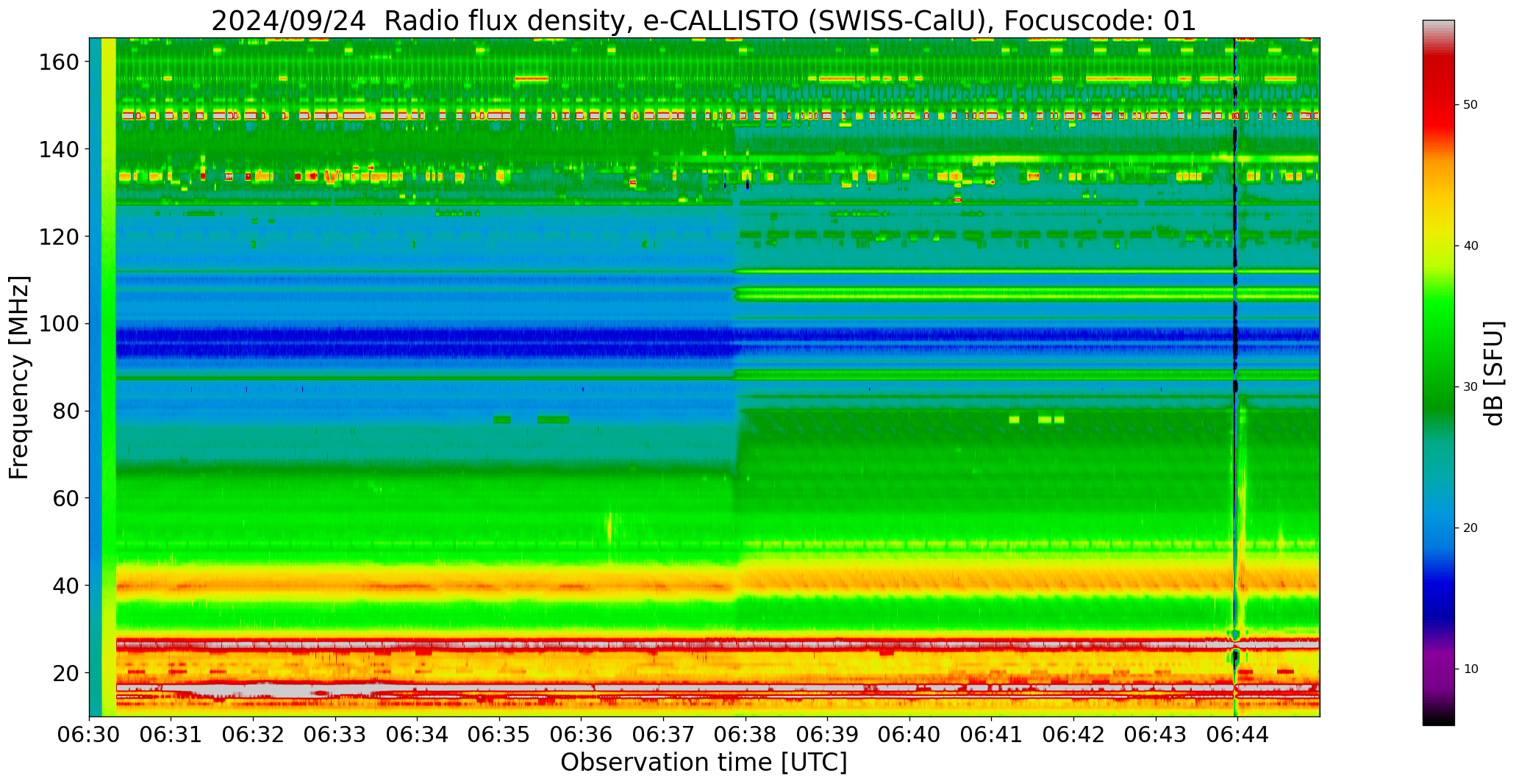
Task: Click the 06:33 time tick label
Action: click(336, 733)
